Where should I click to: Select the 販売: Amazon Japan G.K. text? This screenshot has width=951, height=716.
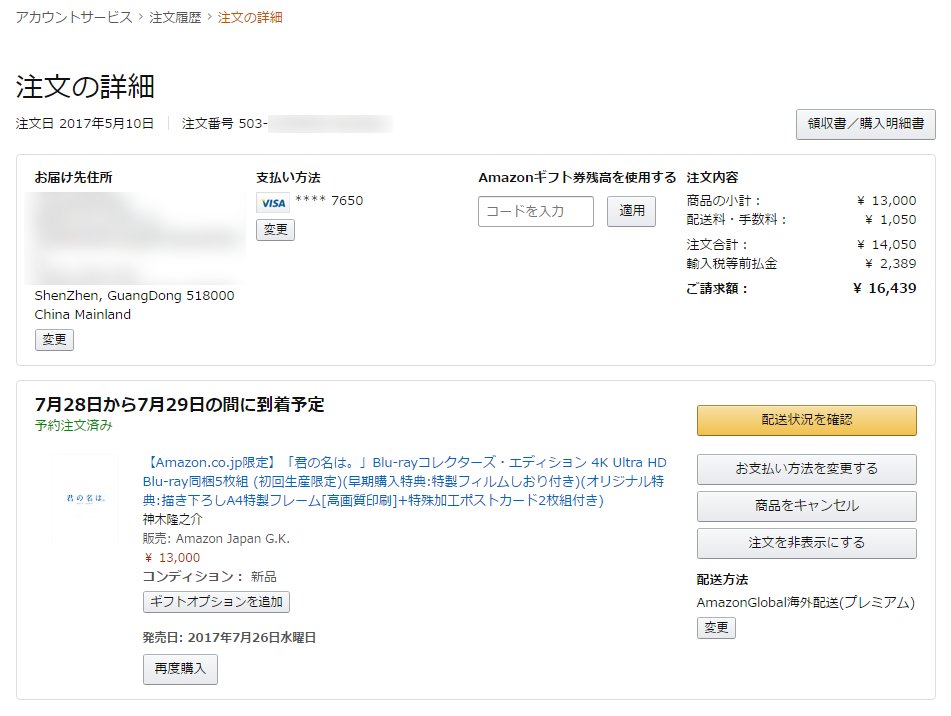(x=216, y=538)
